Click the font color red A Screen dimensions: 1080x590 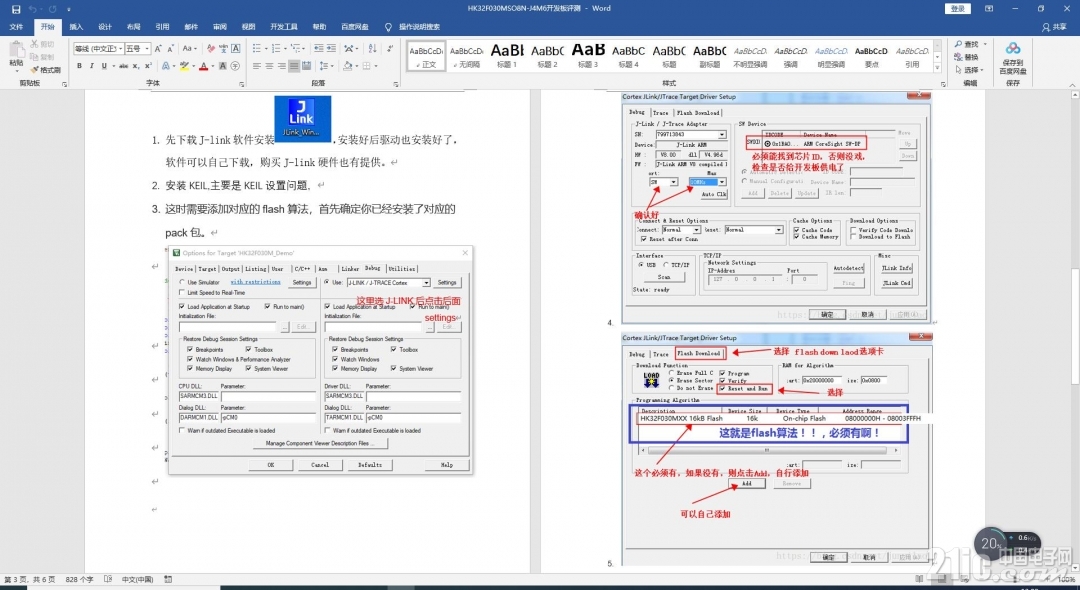[x=203, y=66]
